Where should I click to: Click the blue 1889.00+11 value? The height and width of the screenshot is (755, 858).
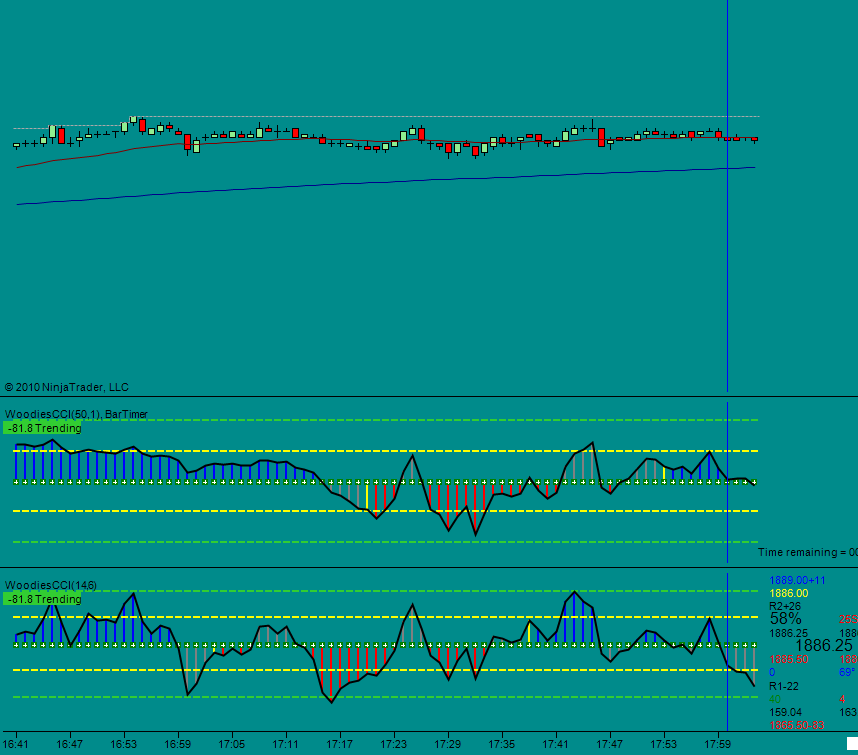(x=797, y=580)
